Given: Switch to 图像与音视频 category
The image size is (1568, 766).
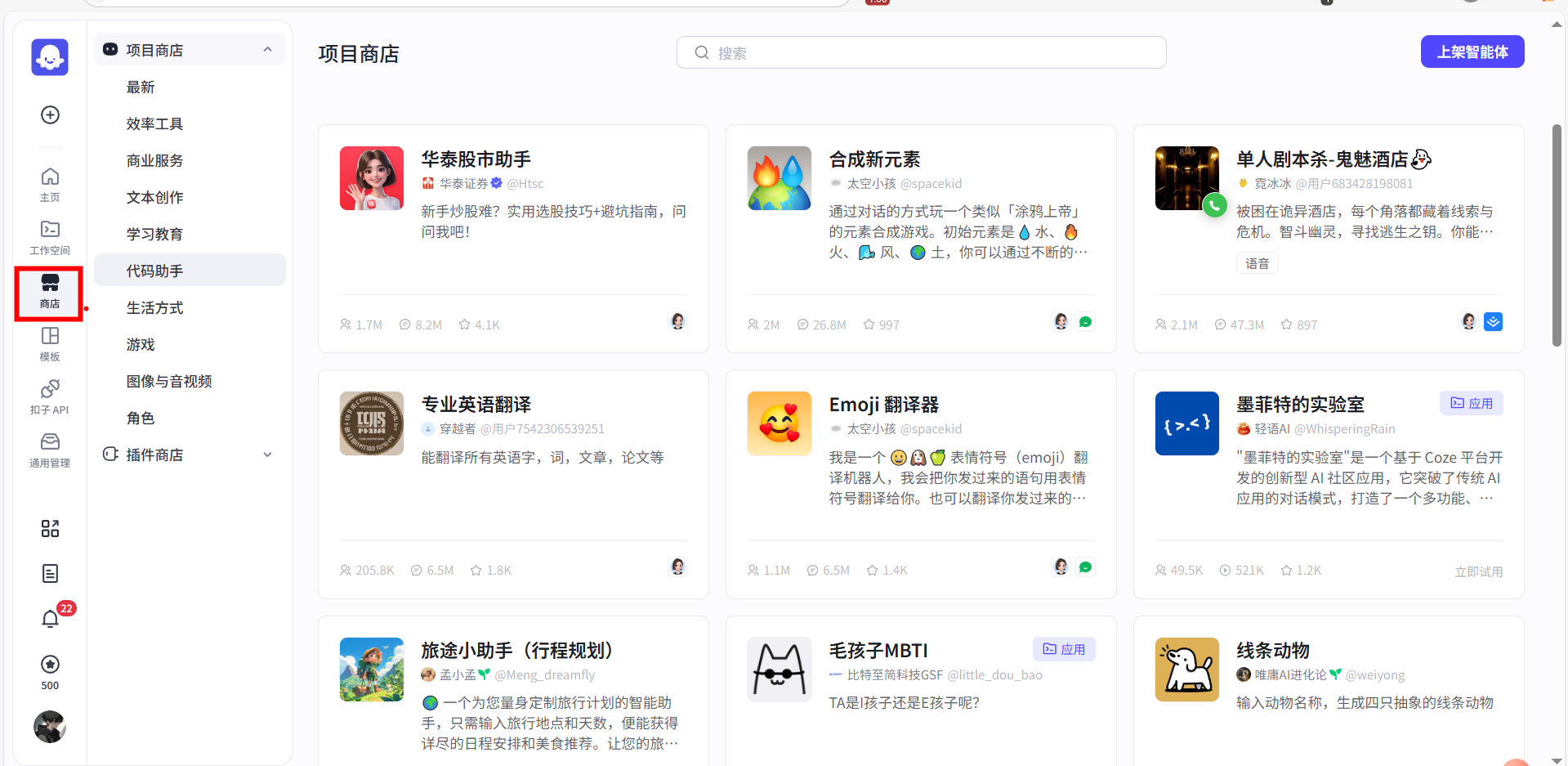Looking at the screenshot, I should 169,381.
